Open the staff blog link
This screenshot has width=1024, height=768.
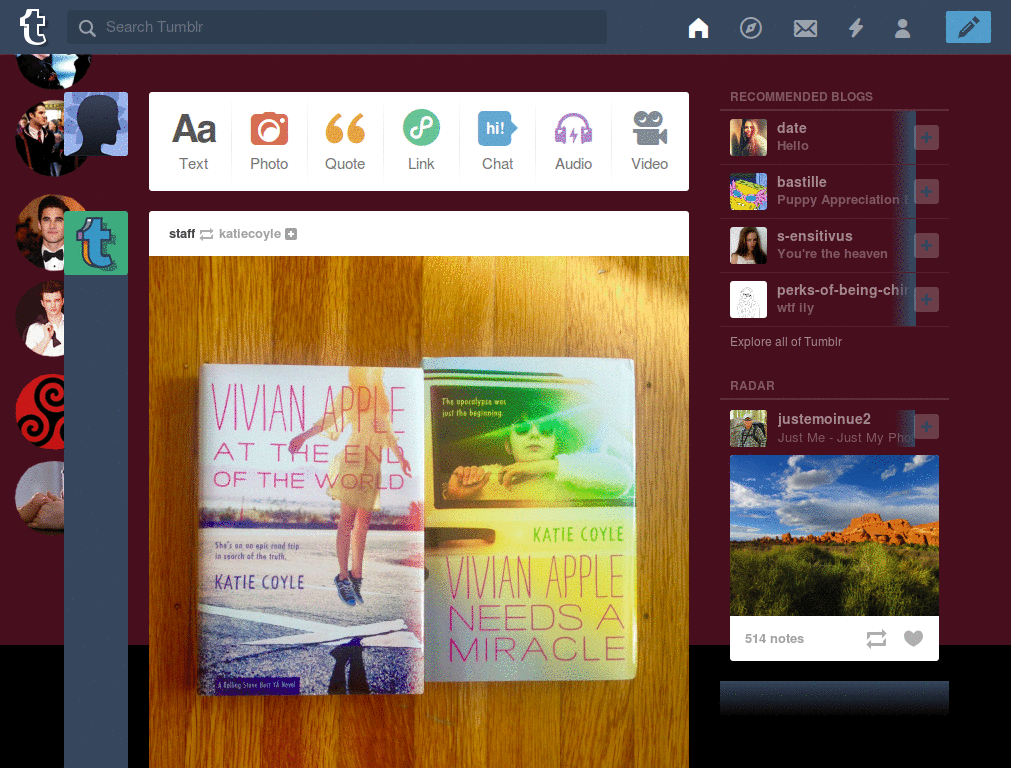(x=182, y=234)
